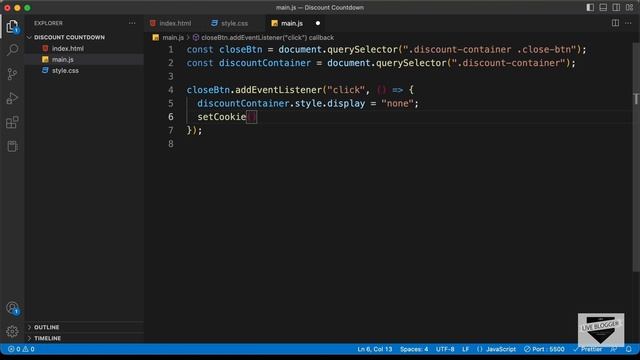Place cursor on empty line 3
The height and width of the screenshot is (360, 640).
(x=408, y=76)
